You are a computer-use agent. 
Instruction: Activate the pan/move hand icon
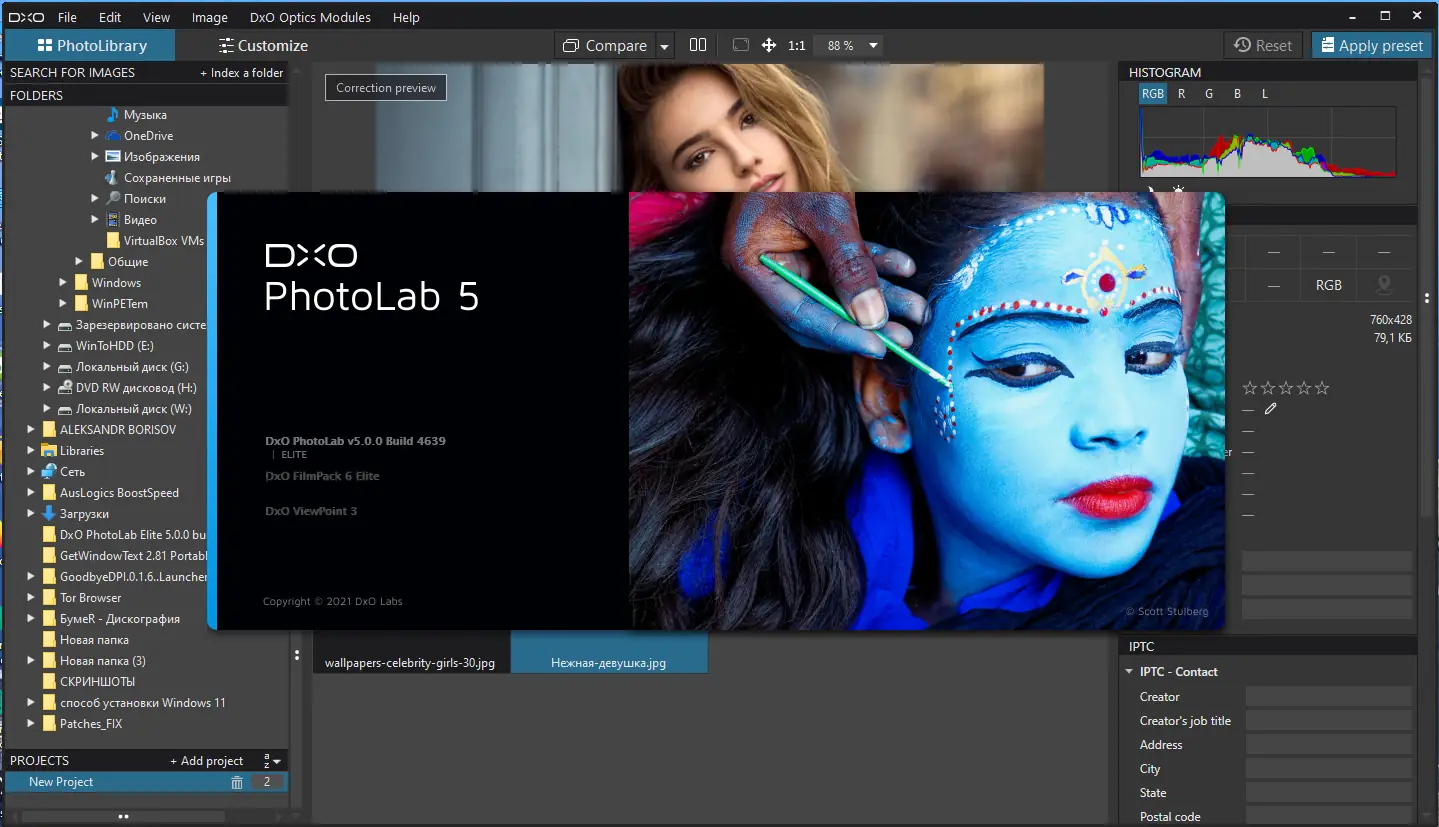[768, 45]
